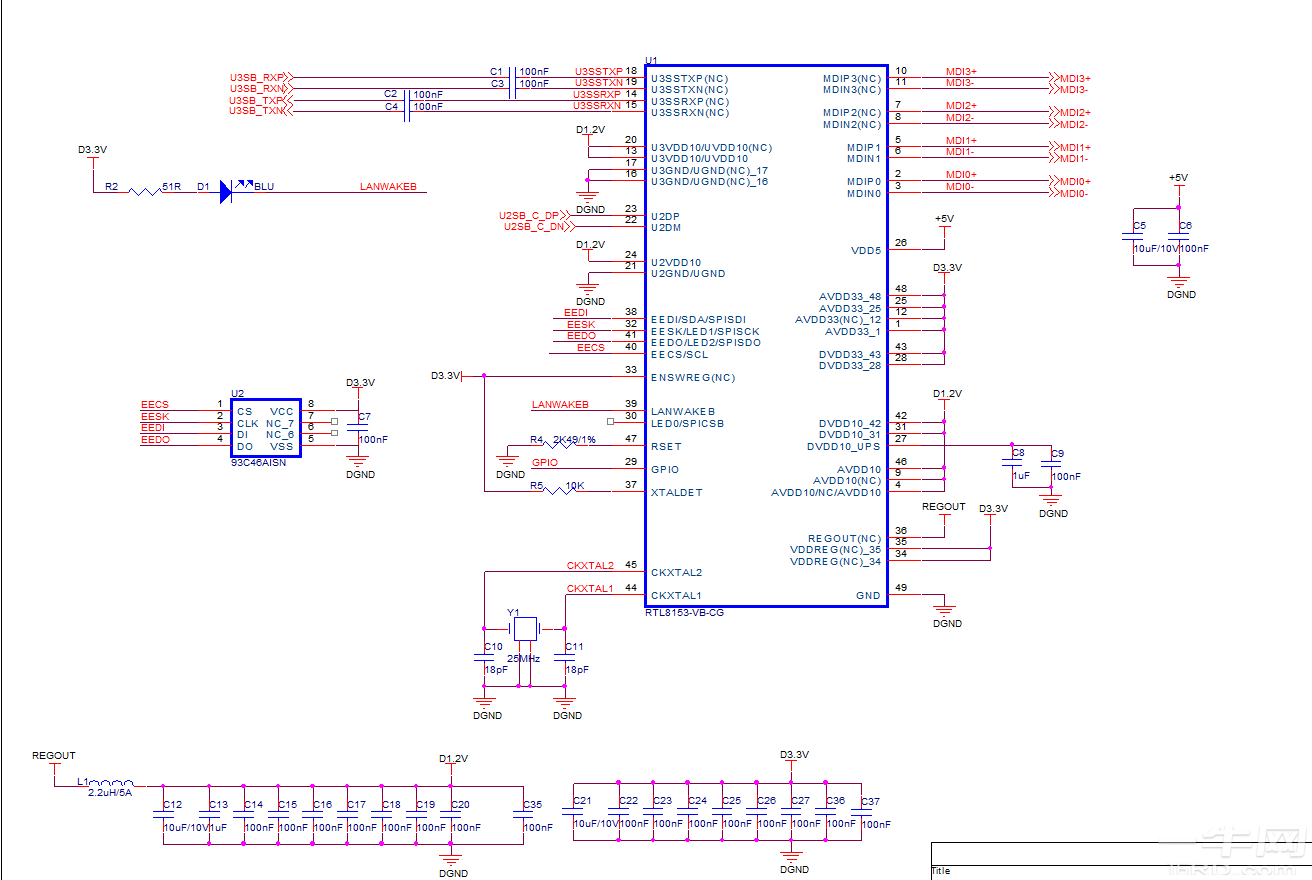
Task: Click the blue LED symbol D1
Action: (x=226, y=191)
